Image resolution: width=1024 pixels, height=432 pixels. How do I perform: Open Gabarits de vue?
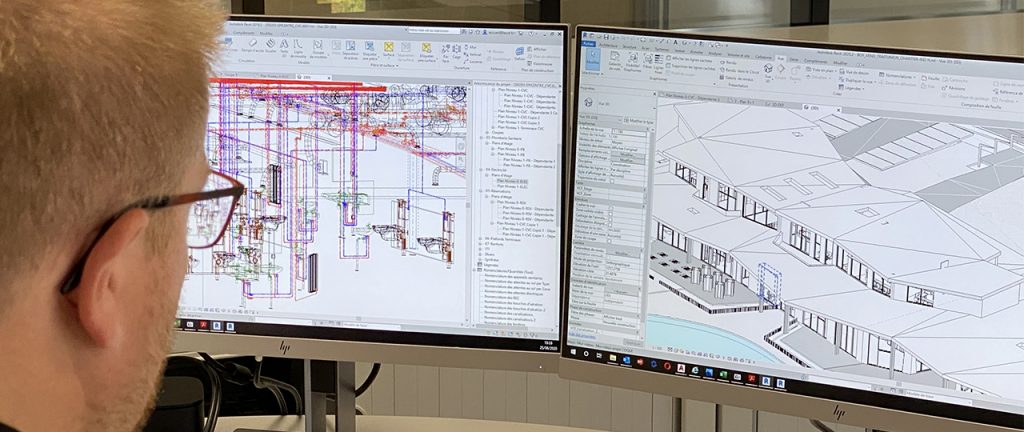[615, 60]
